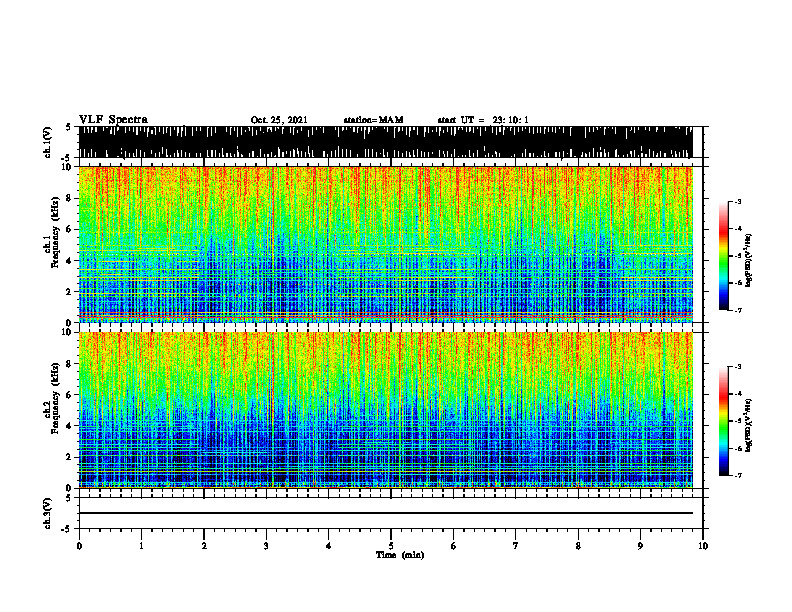Image resolution: width=792 pixels, height=612 pixels.
Task: Click the 'station=MAM' header label
Action: click(373, 120)
